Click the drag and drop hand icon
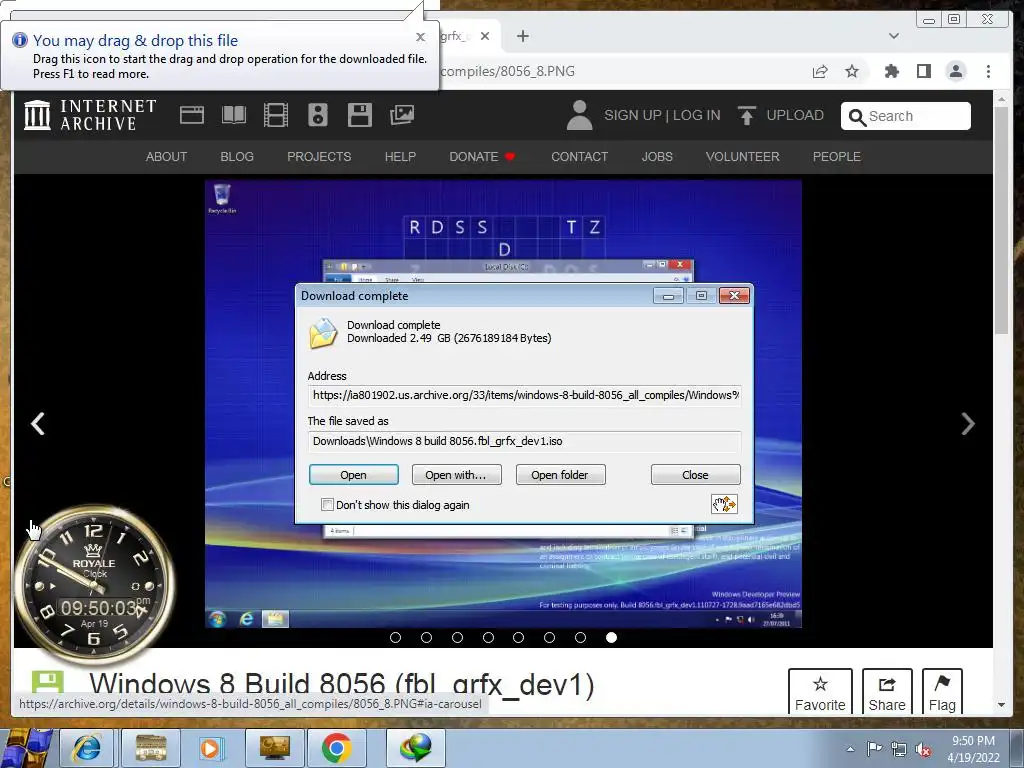The width and height of the screenshot is (1024, 768). click(724, 504)
